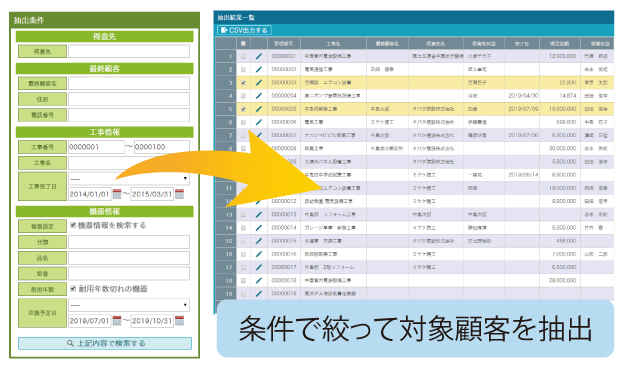This screenshot has width=625, height=372.
Task: Click the 型番 input field
Action: [x=129, y=274]
